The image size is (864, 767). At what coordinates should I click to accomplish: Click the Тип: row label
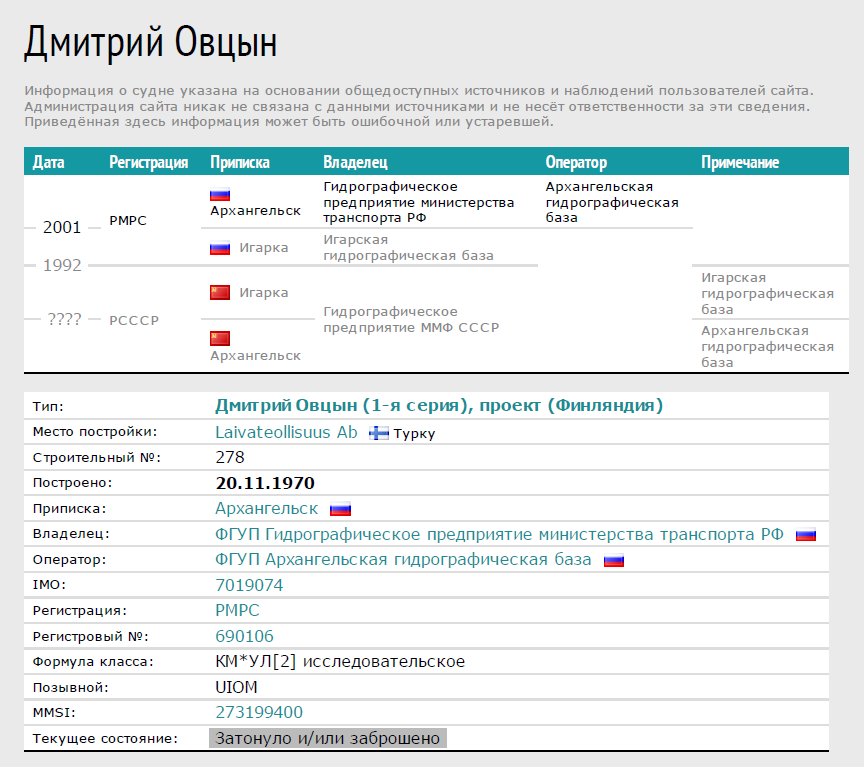pos(48,407)
